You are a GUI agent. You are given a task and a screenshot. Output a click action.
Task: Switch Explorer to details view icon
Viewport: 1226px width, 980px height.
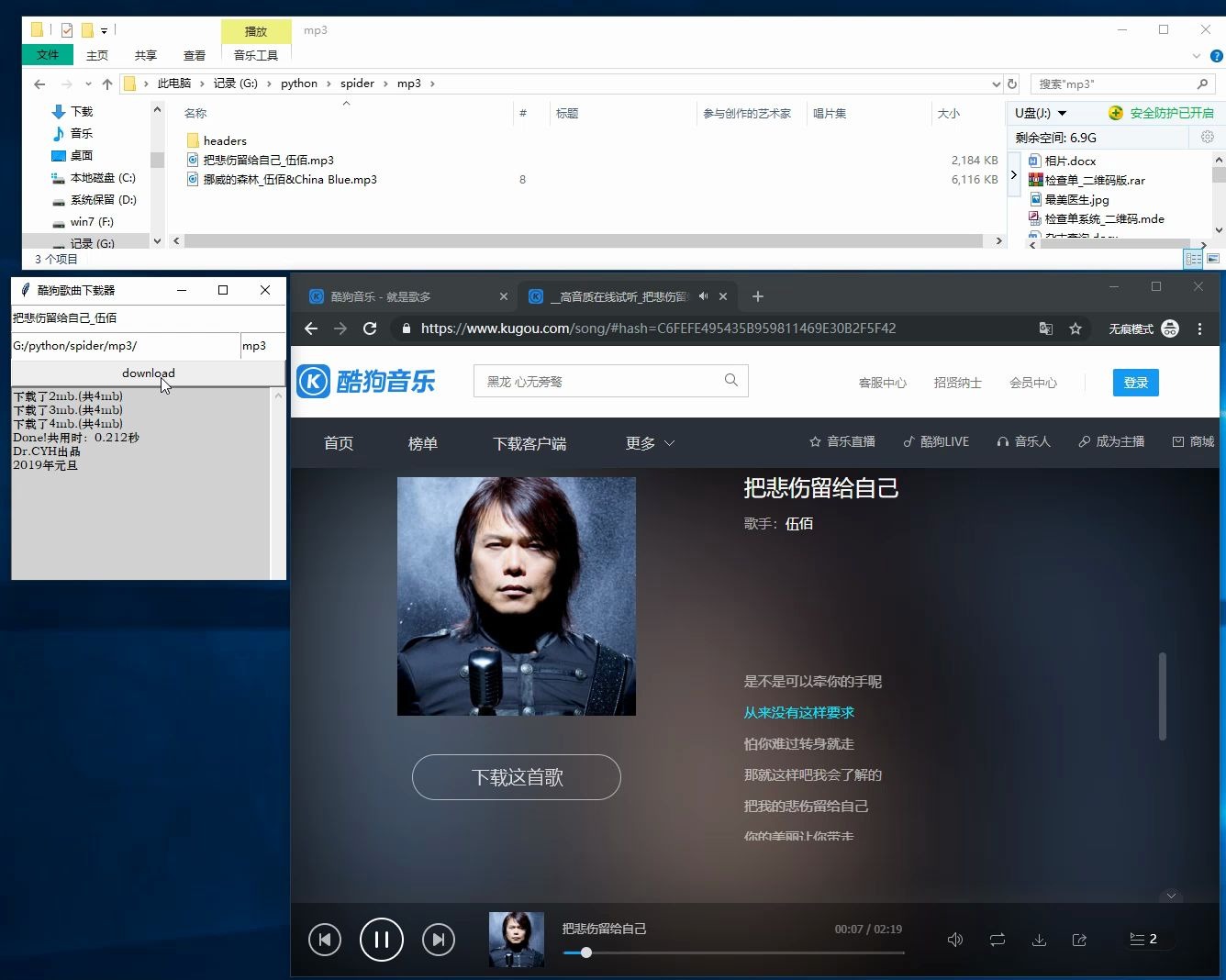point(1194,259)
